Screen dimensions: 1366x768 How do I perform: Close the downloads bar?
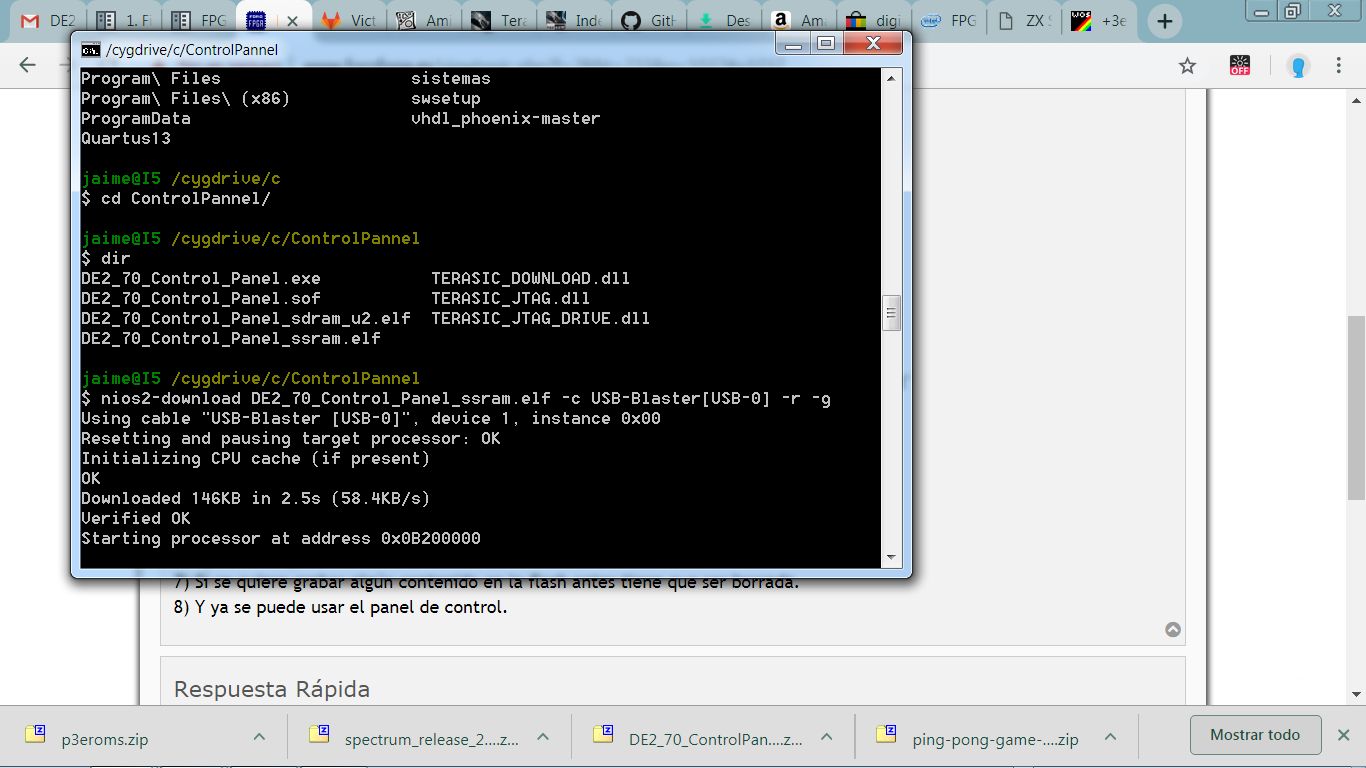(x=1343, y=735)
